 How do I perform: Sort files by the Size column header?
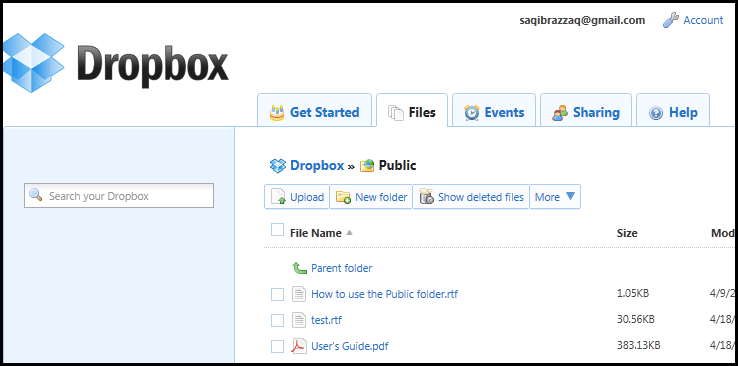pyautogui.click(x=627, y=233)
